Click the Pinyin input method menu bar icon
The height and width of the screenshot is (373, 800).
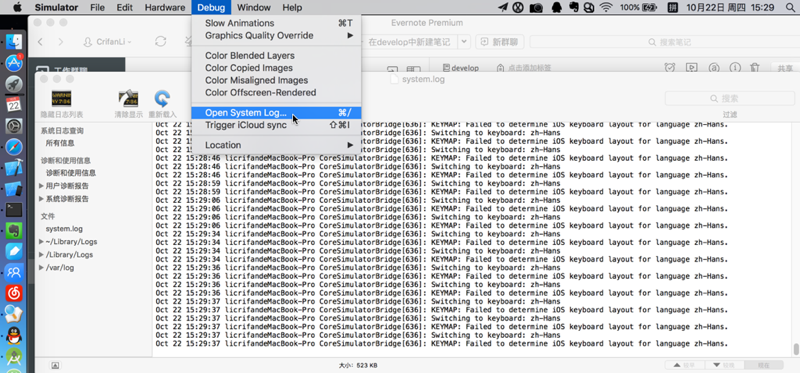coord(672,8)
